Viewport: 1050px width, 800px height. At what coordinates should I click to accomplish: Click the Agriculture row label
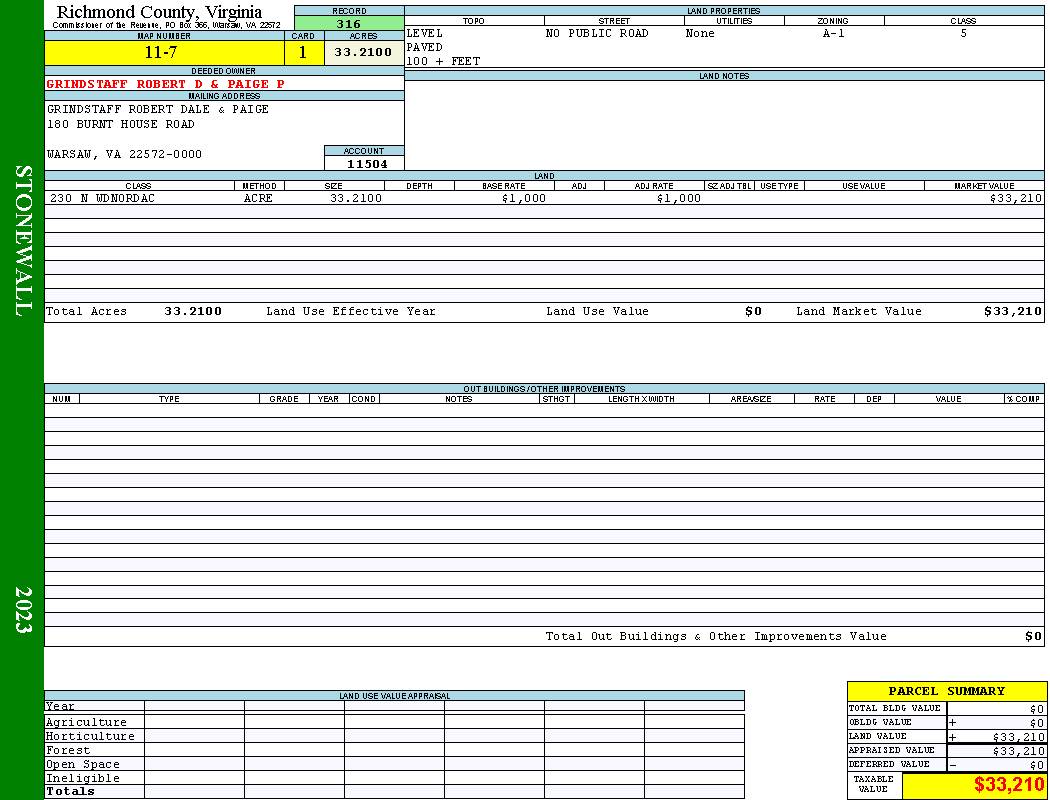tap(86, 722)
